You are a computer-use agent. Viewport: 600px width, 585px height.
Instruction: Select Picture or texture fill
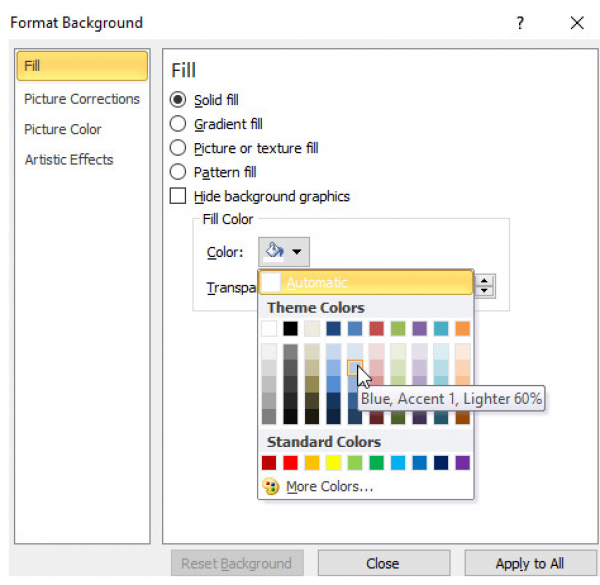(x=178, y=148)
